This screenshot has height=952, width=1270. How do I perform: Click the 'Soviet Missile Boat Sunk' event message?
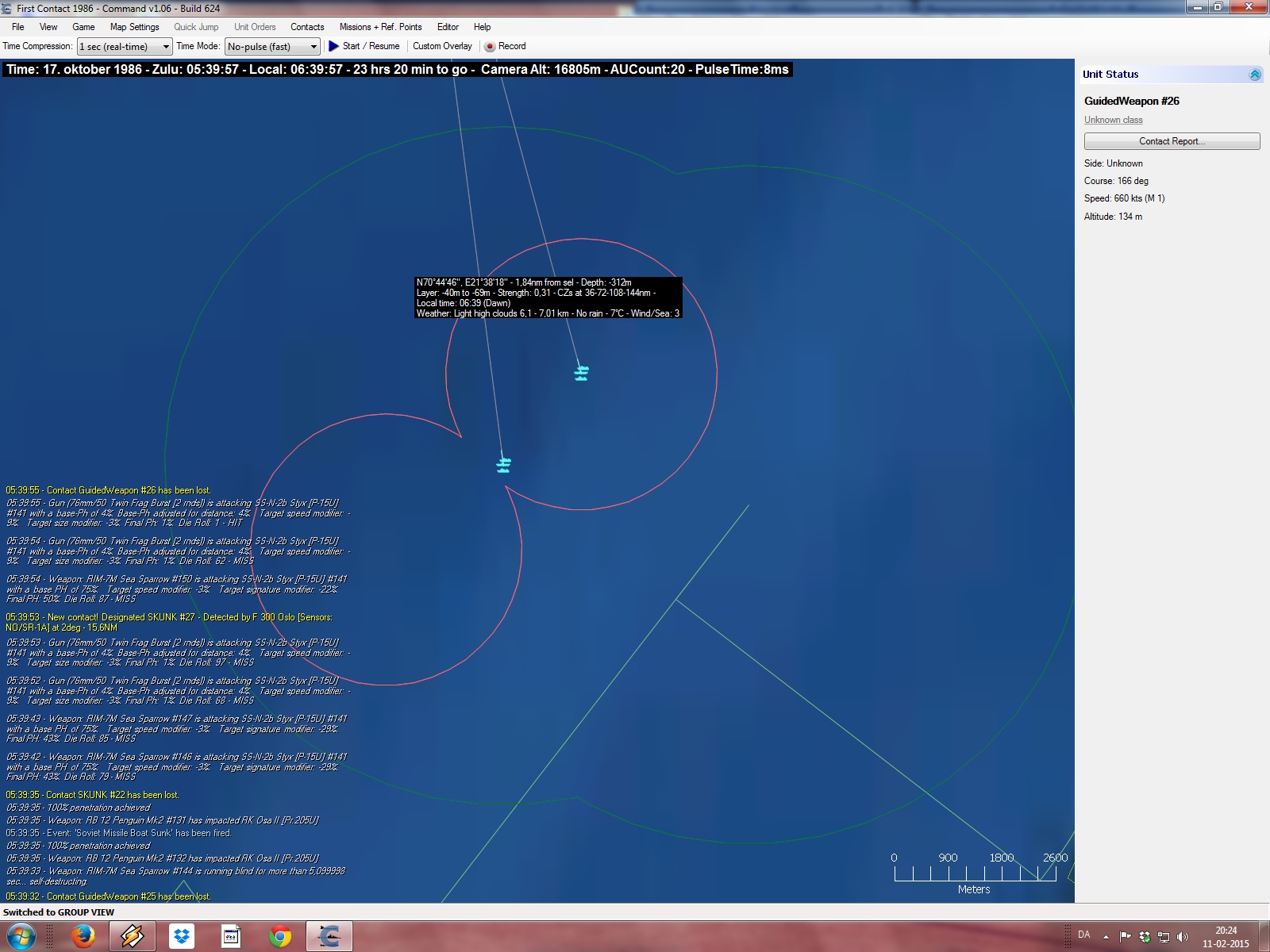(x=119, y=833)
